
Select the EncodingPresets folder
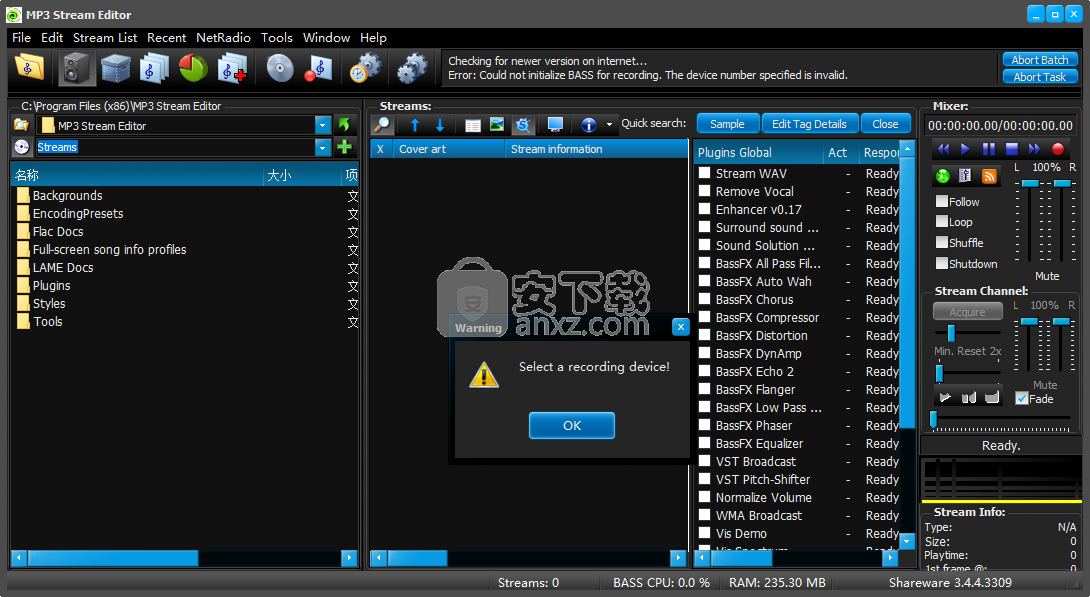pos(78,213)
